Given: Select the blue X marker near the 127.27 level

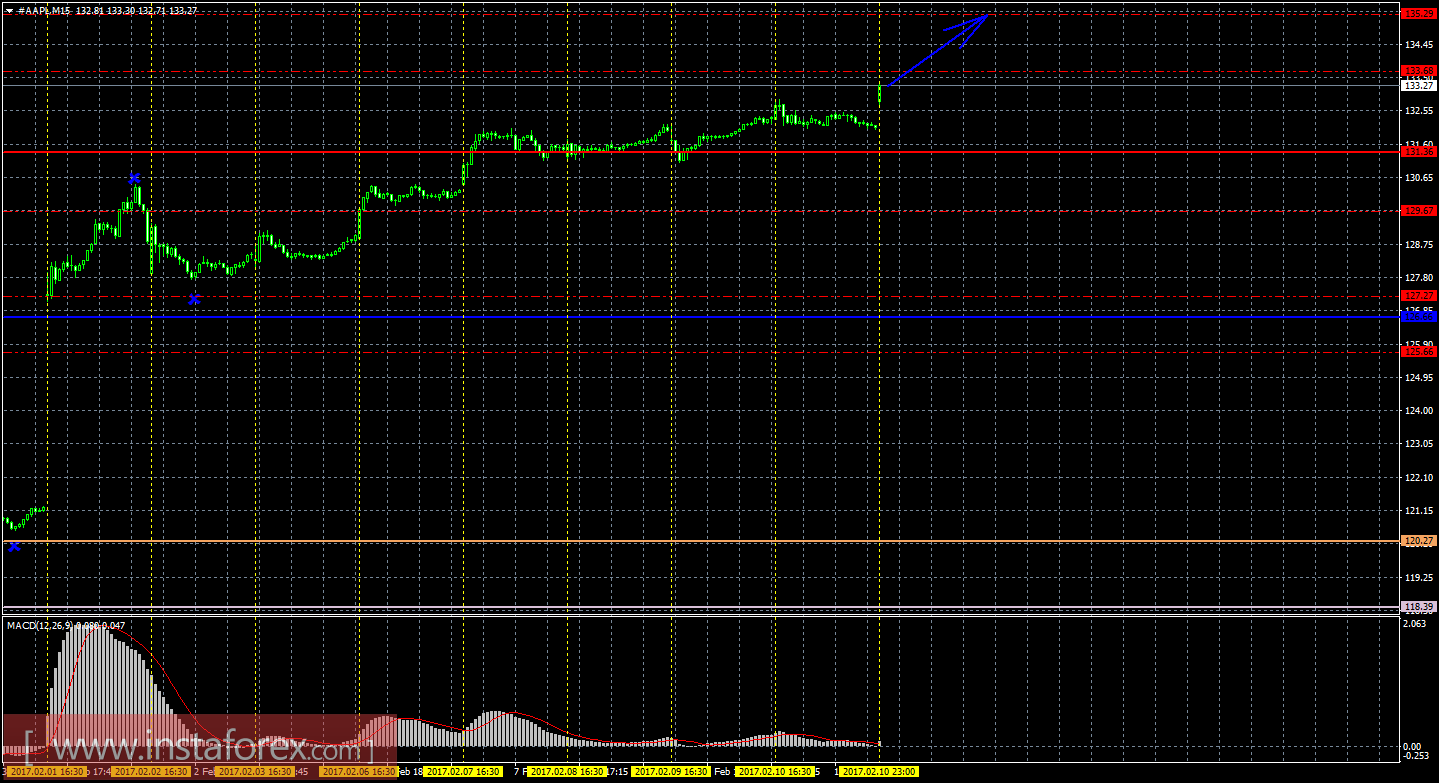Looking at the screenshot, I should [x=194, y=299].
